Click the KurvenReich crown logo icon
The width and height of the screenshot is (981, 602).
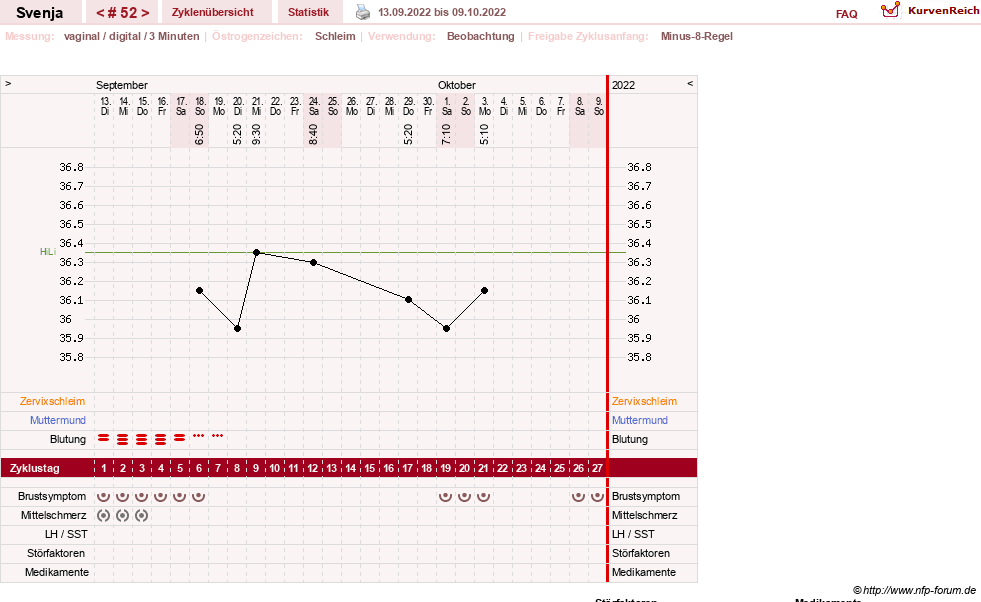[x=890, y=10]
